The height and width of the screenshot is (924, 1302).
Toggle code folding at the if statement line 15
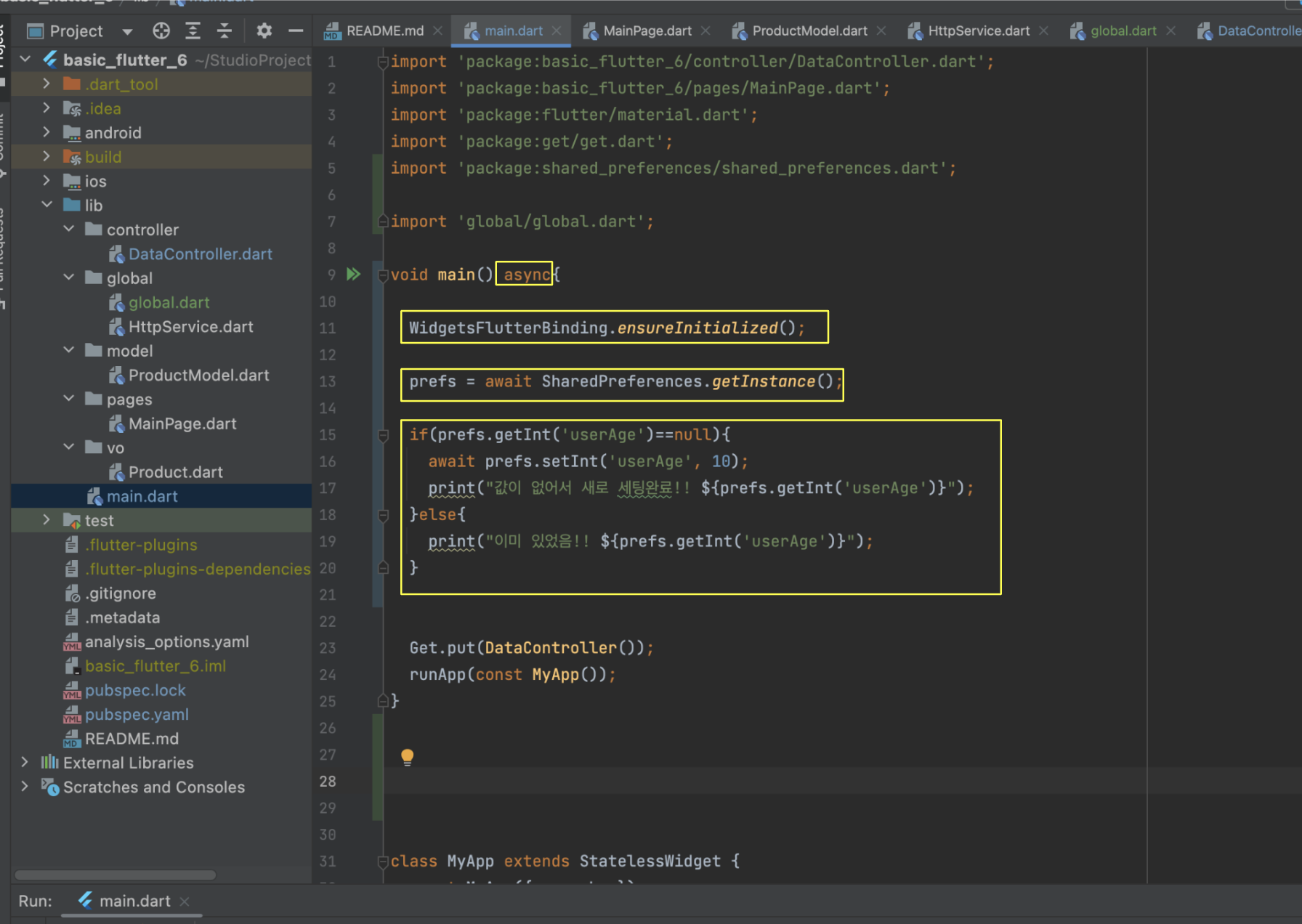tap(383, 435)
